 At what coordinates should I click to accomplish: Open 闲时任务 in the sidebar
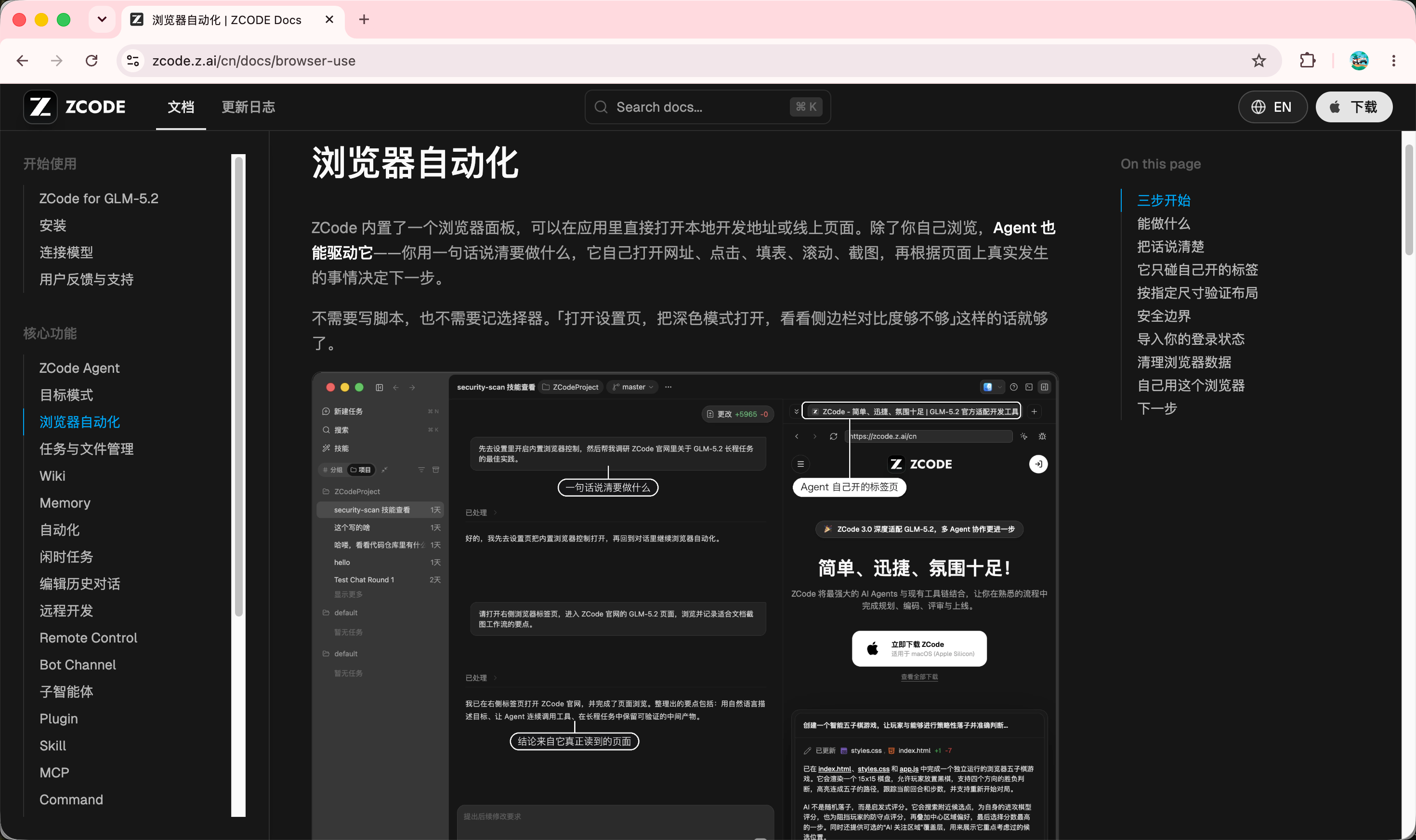(x=66, y=557)
